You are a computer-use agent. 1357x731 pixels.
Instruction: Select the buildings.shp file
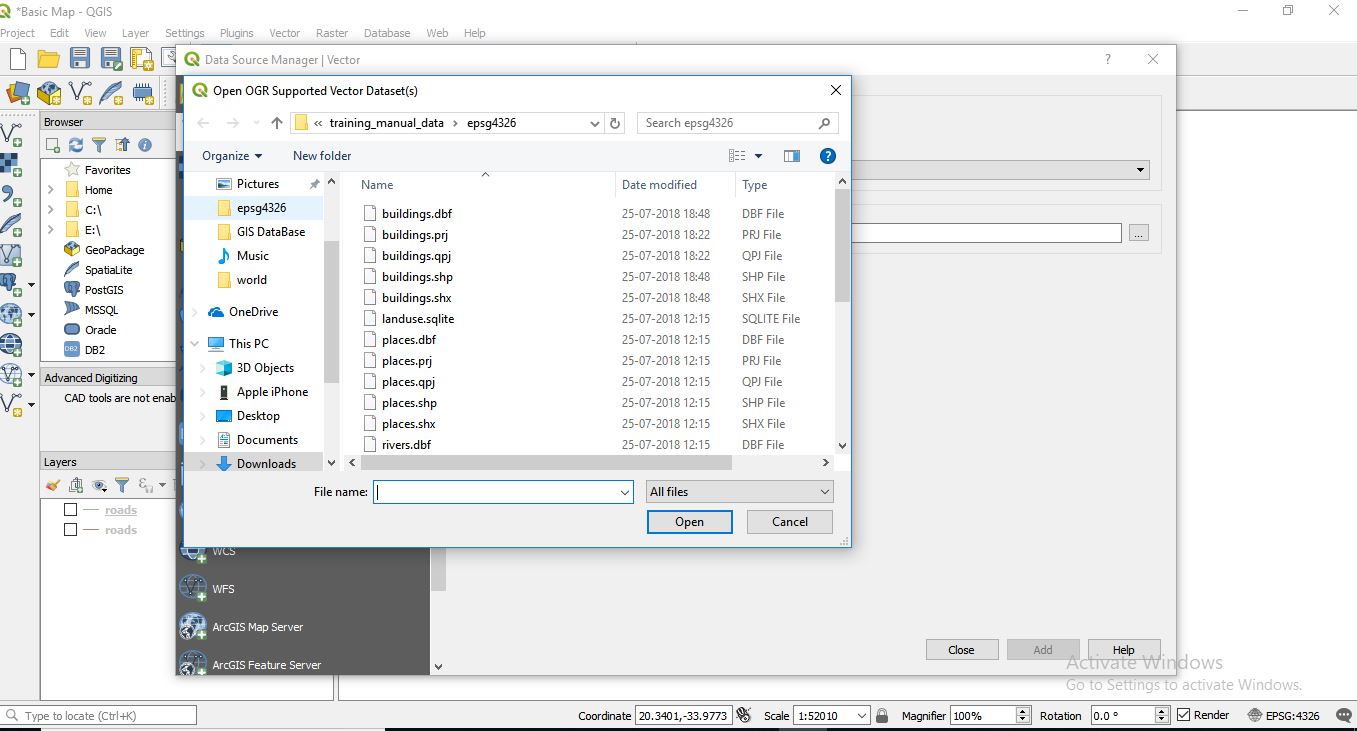click(417, 277)
